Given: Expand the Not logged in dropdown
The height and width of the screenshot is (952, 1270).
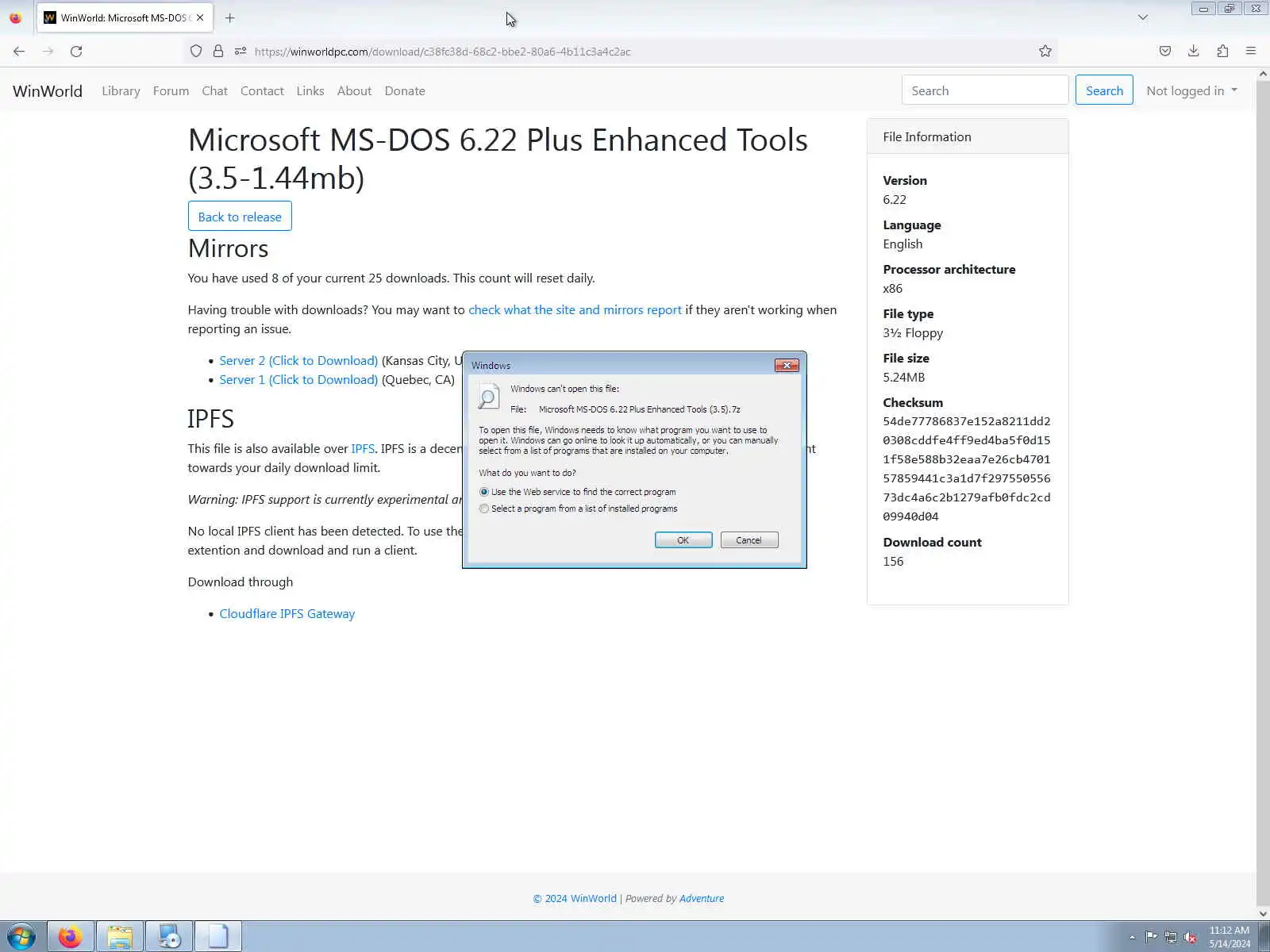Looking at the screenshot, I should point(1191,91).
